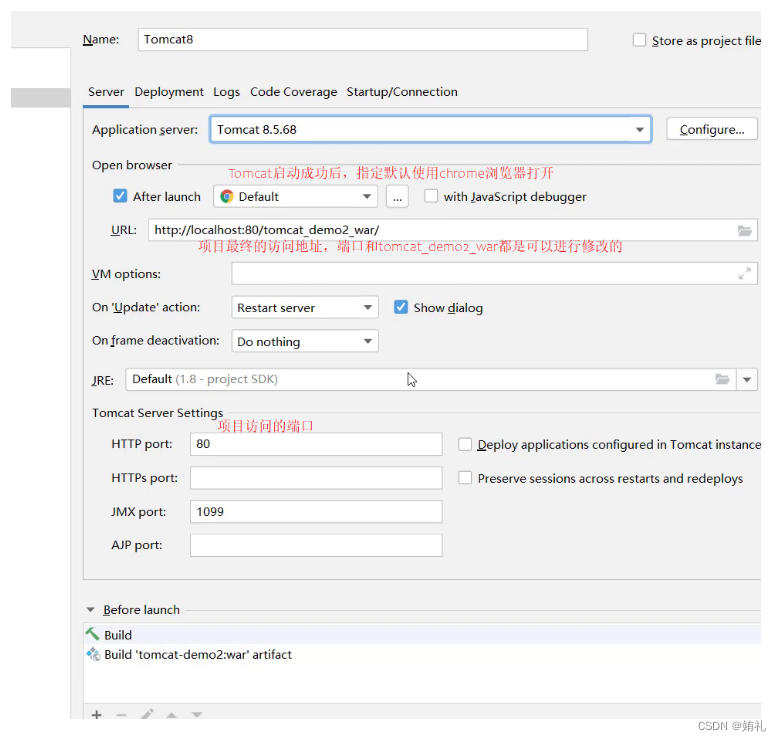Viewport: 781px width, 741px height.
Task: Select the Build 'tomcat-demo2:war' artifact row
Action: pyautogui.click(x=422, y=654)
